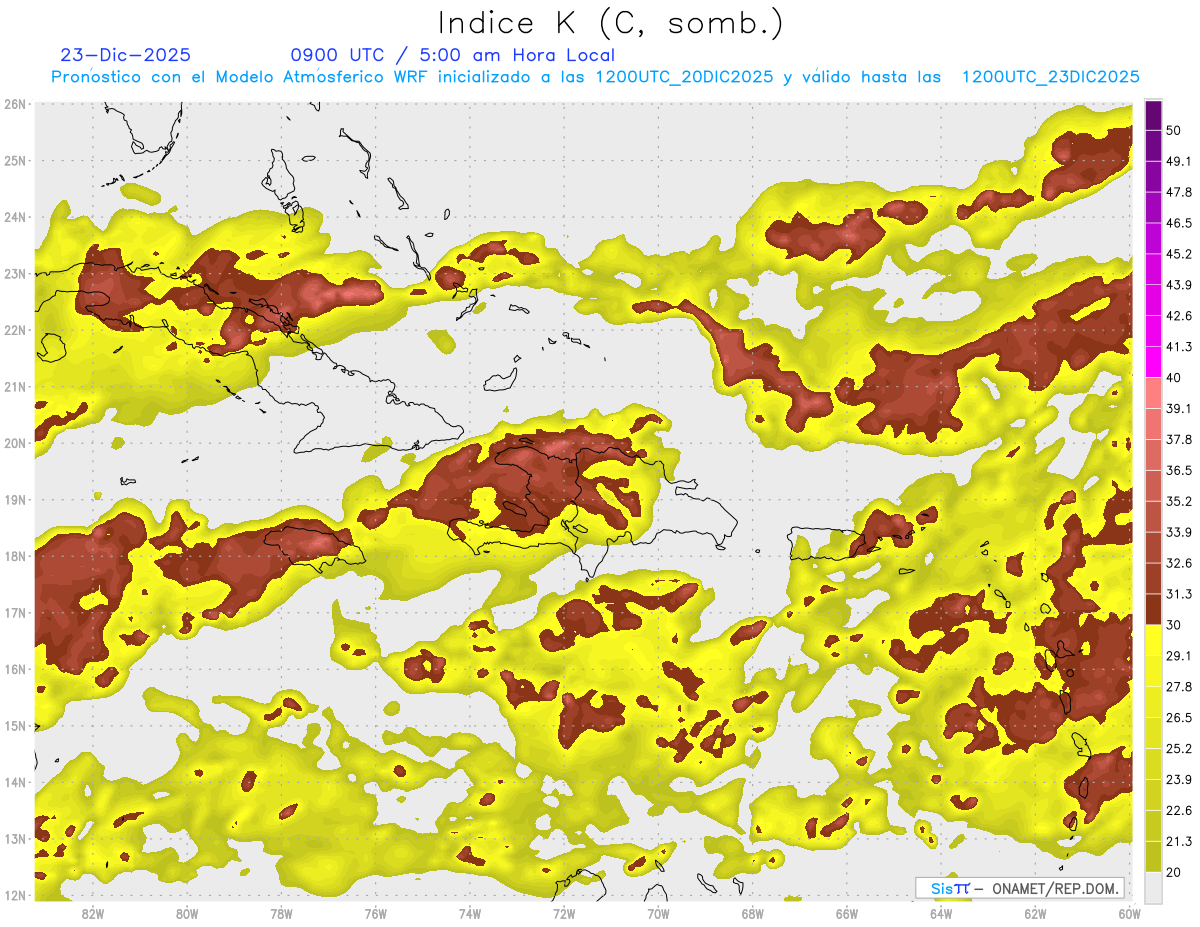Click the "68W" longitude axis label
The width and height of the screenshot is (1200, 927).
point(752,914)
